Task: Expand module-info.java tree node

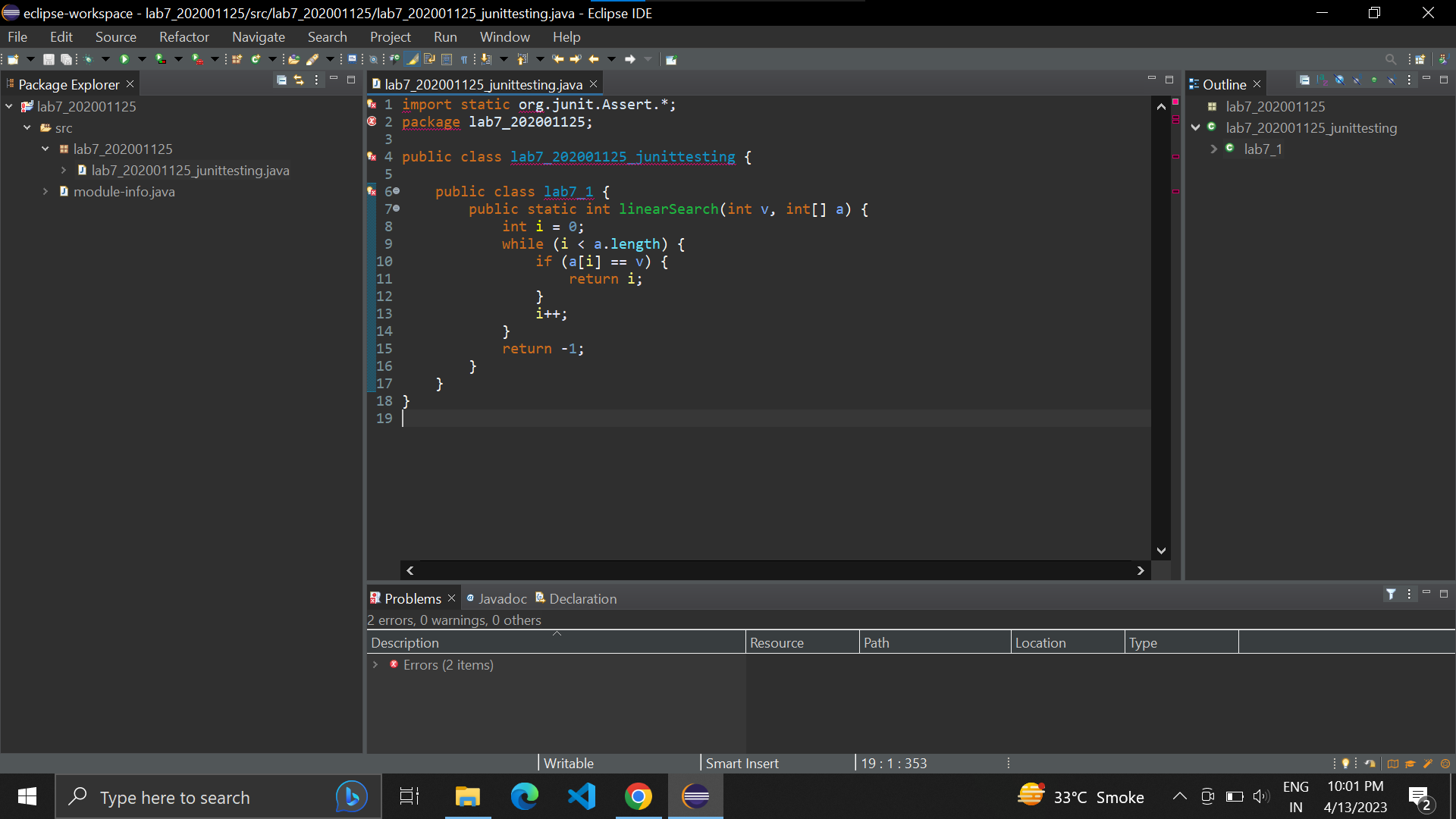Action: coord(45,192)
